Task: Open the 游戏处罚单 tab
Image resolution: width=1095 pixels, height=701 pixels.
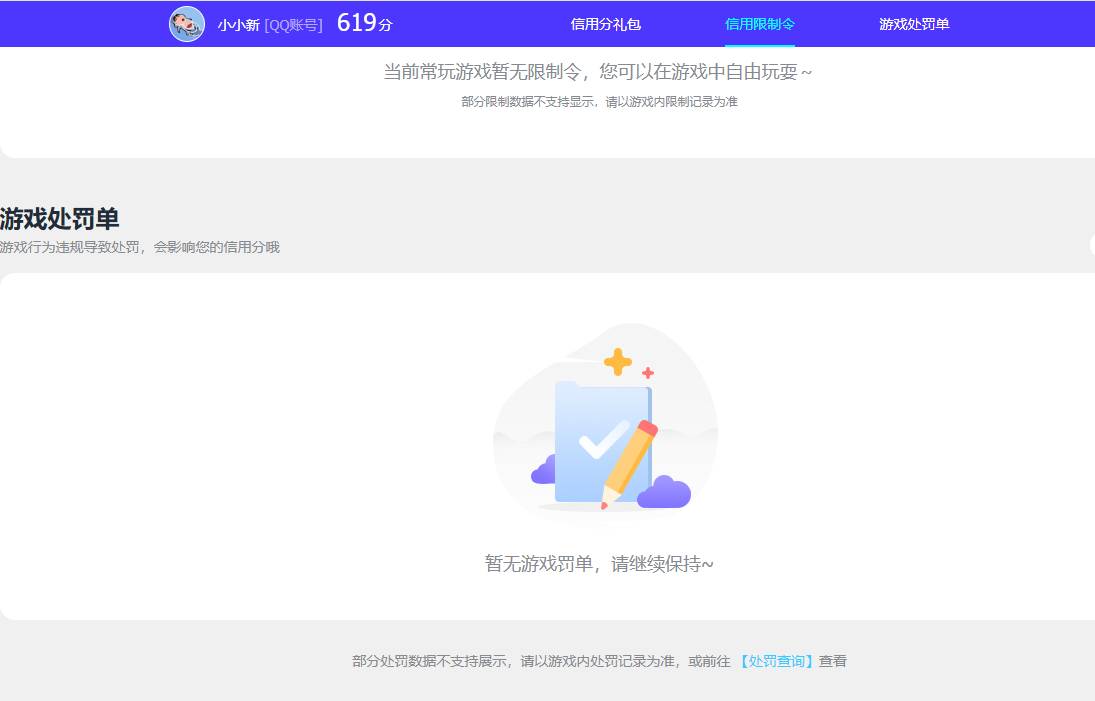Action: click(913, 22)
